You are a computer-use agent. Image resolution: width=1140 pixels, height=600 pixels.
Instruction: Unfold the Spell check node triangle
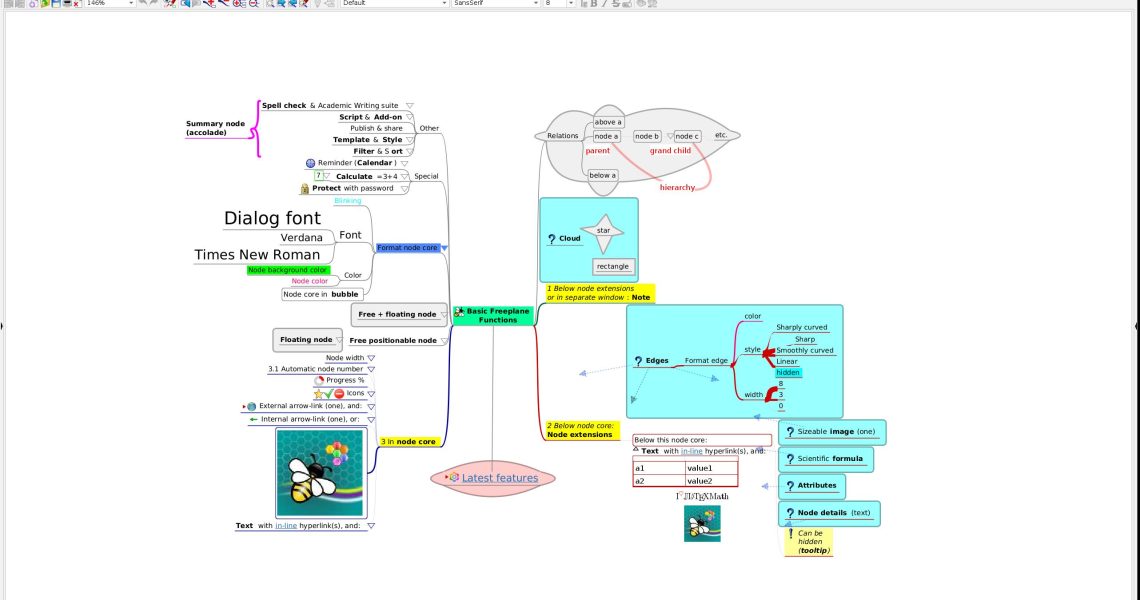(x=409, y=105)
